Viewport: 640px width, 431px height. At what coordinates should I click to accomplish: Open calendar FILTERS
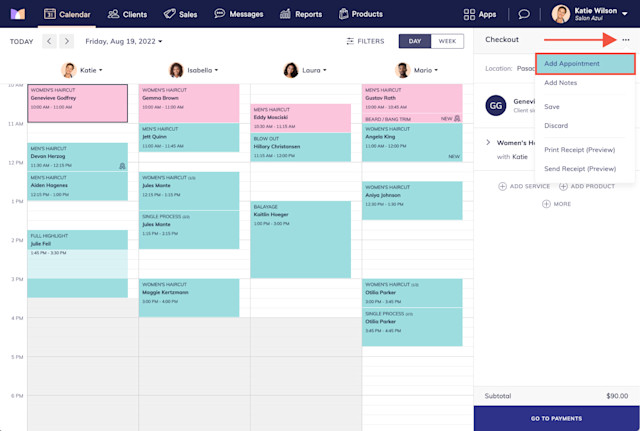[x=365, y=41]
